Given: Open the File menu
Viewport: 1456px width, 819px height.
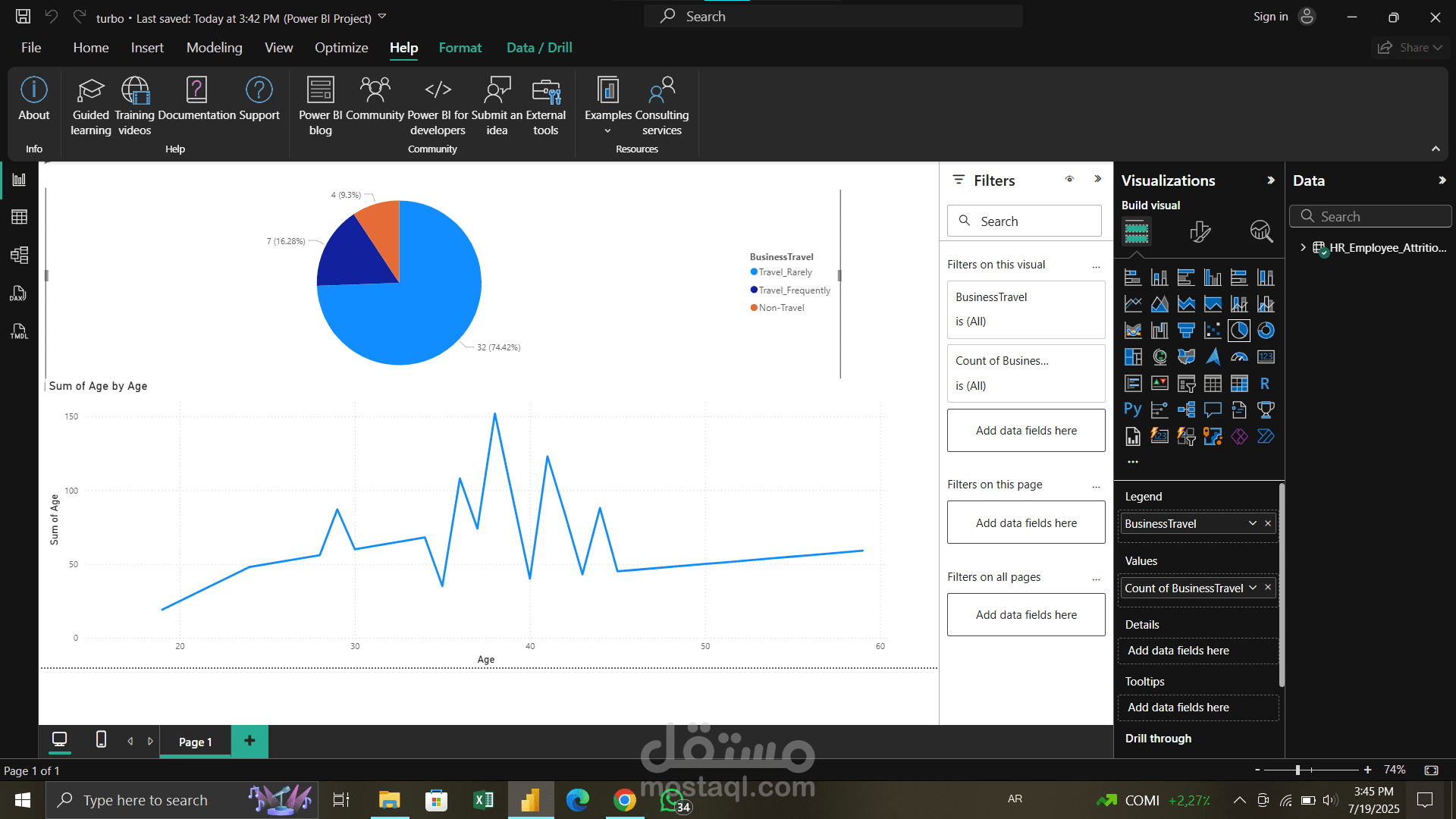Looking at the screenshot, I should [x=31, y=48].
